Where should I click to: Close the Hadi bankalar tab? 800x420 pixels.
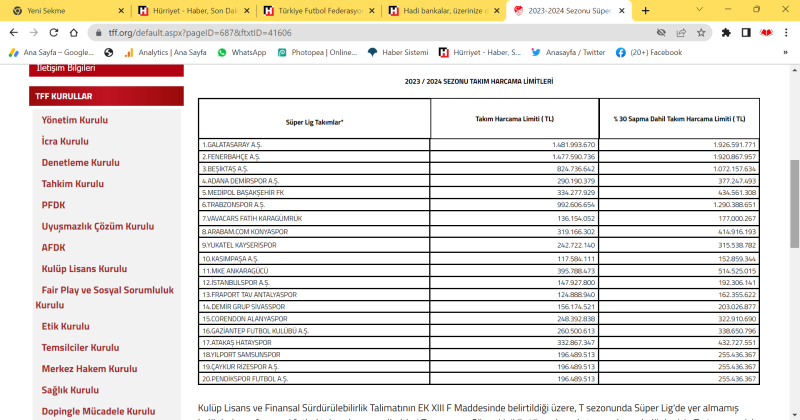click(496, 11)
